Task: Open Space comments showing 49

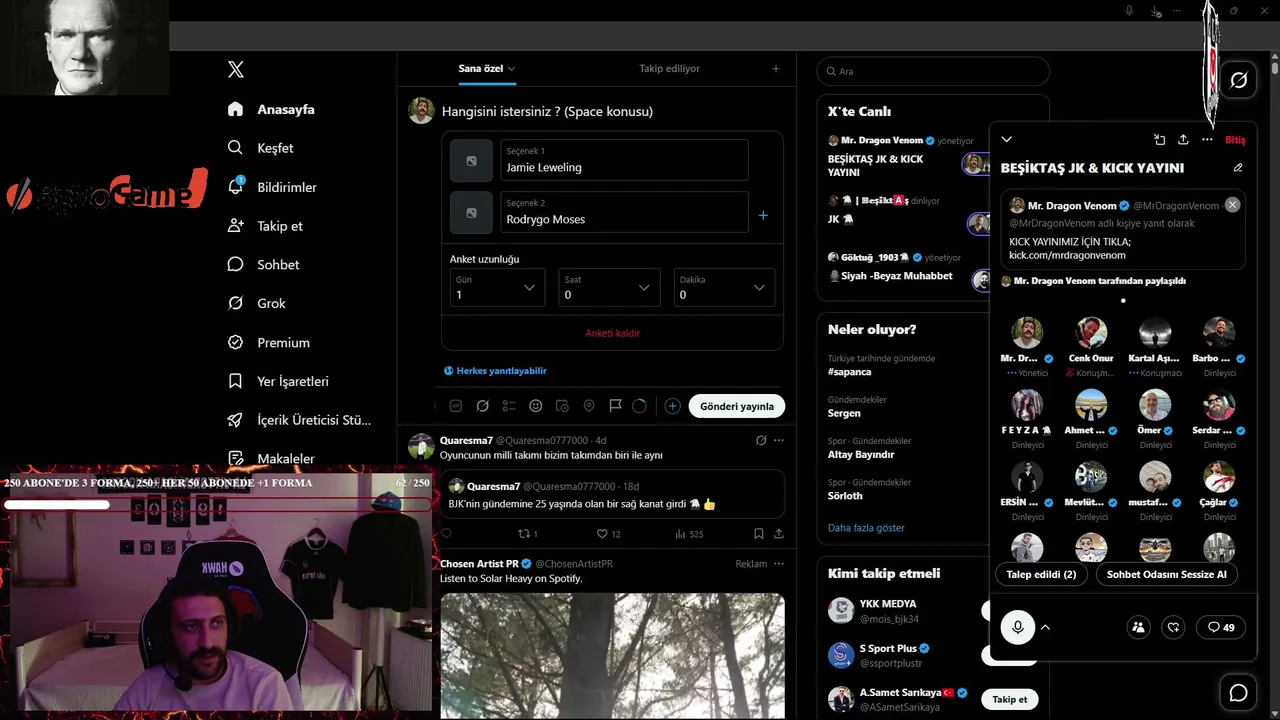Action: 1221,628
